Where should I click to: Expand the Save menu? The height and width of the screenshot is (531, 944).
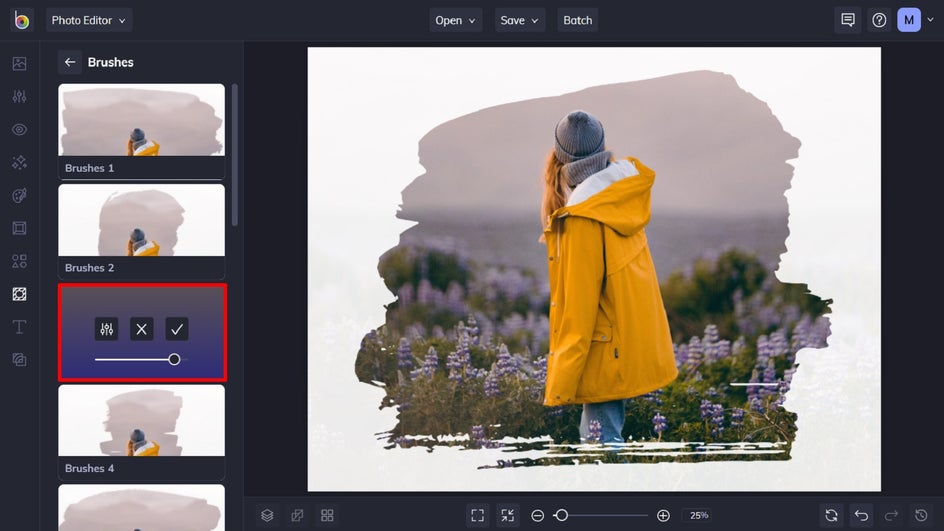click(520, 20)
